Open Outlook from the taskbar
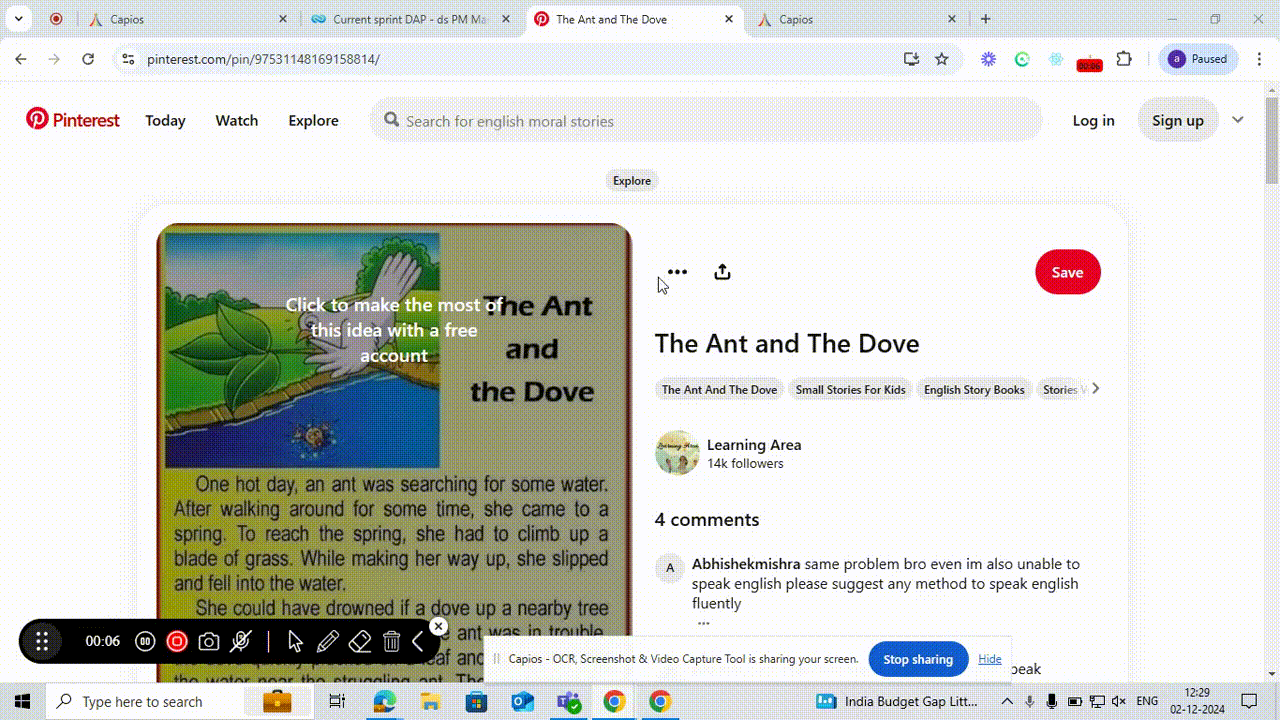 pos(522,701)
